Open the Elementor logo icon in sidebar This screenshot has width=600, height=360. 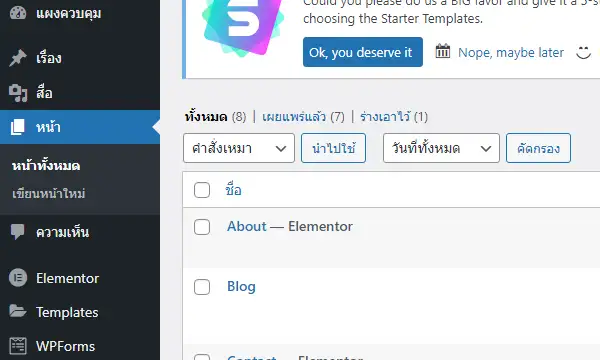[x=18, y=278]
